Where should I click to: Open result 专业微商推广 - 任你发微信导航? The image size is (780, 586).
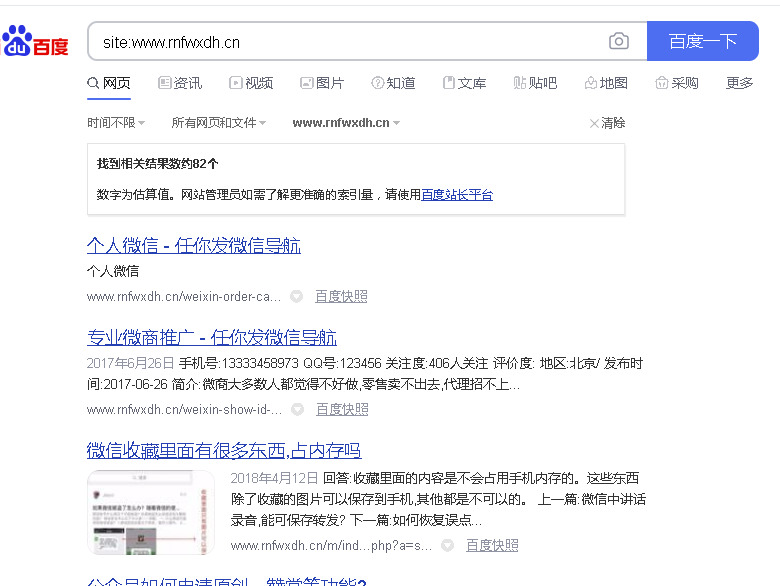point(212,338)
